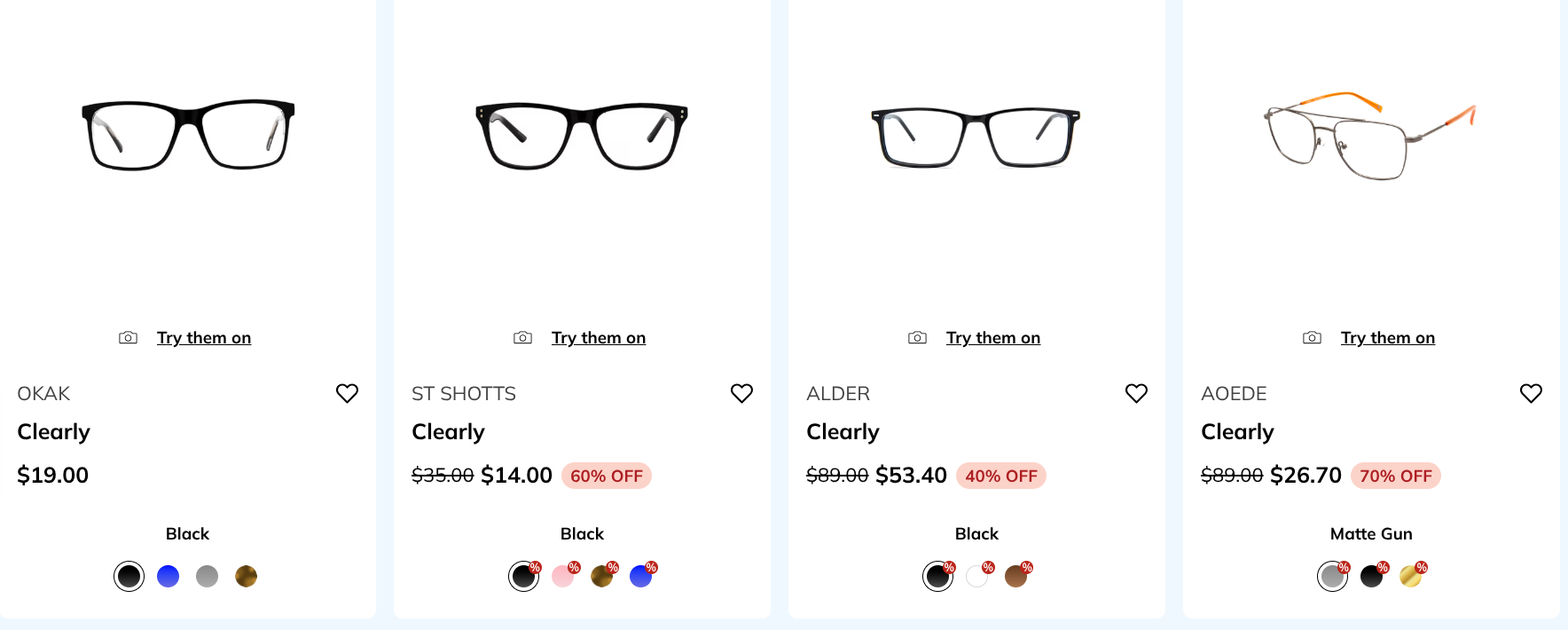Select the gold swatch for AOEDE
Screen dimensions: 1568x630
coord(1411,576)
